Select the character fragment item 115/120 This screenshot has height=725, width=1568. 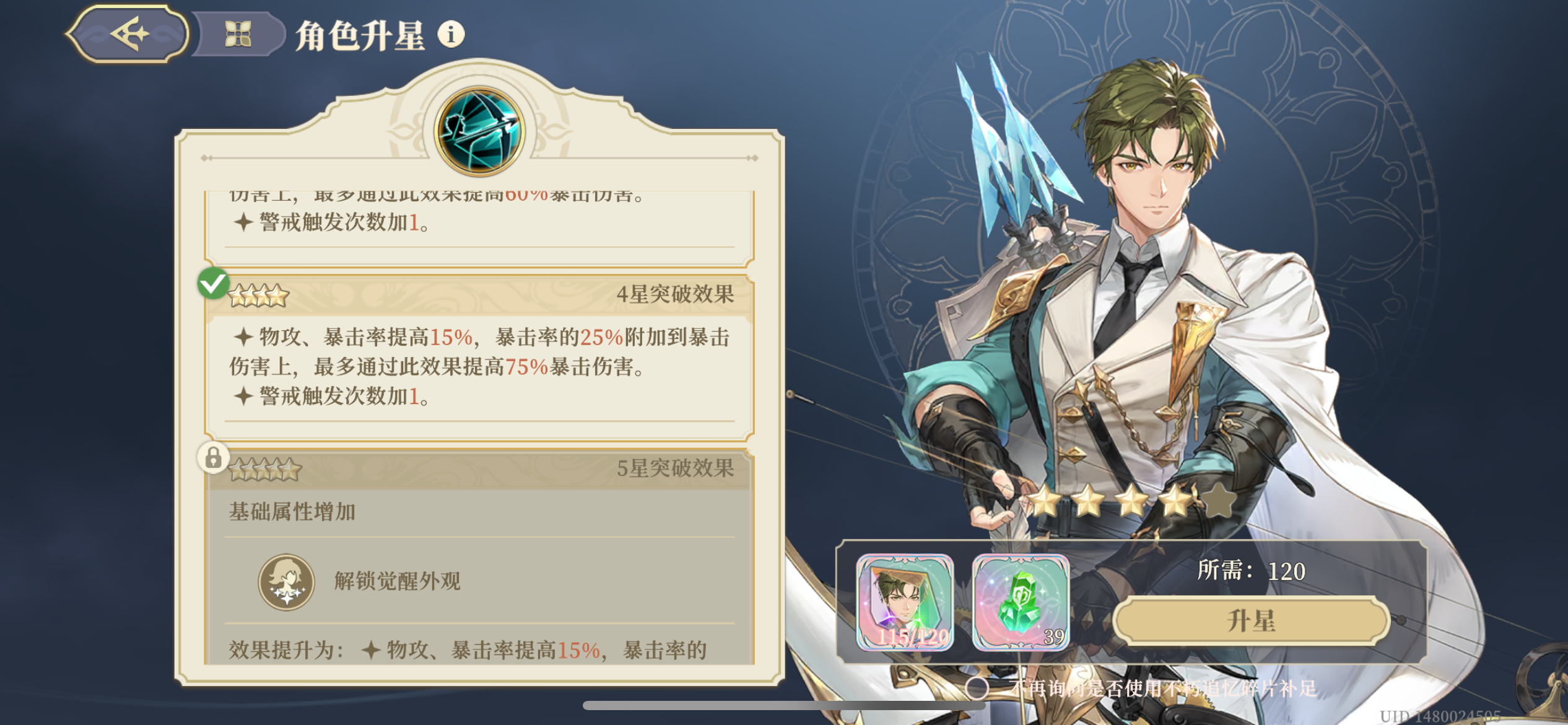[x=905, y=602]
